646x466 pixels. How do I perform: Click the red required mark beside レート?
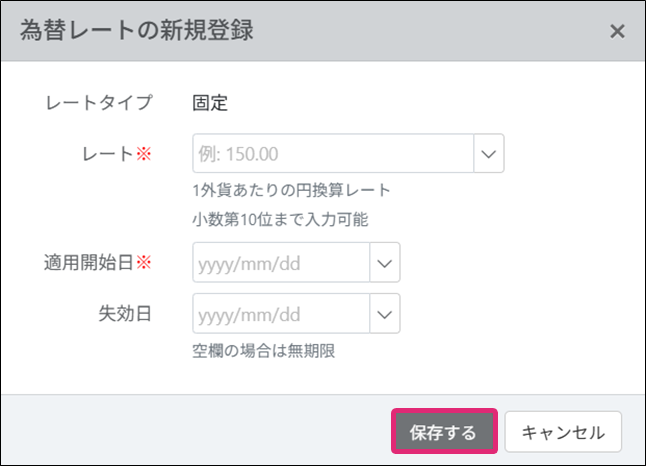click(x=142, y=154)
